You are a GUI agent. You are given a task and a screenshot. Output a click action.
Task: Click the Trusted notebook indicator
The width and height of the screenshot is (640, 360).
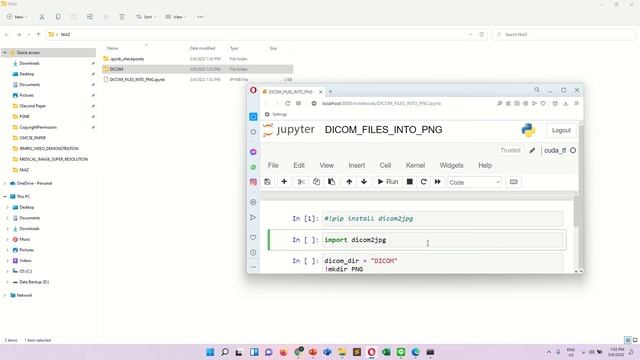510,150
